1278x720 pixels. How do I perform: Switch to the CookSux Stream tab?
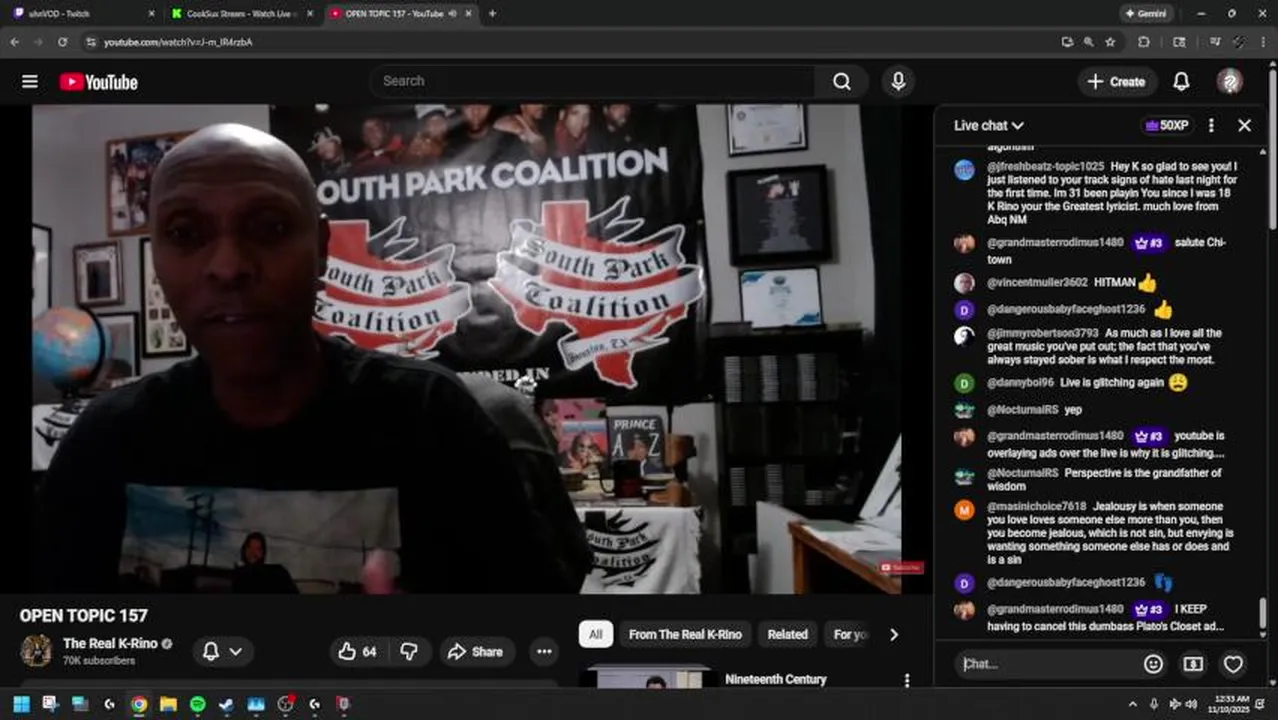point(241,14)
